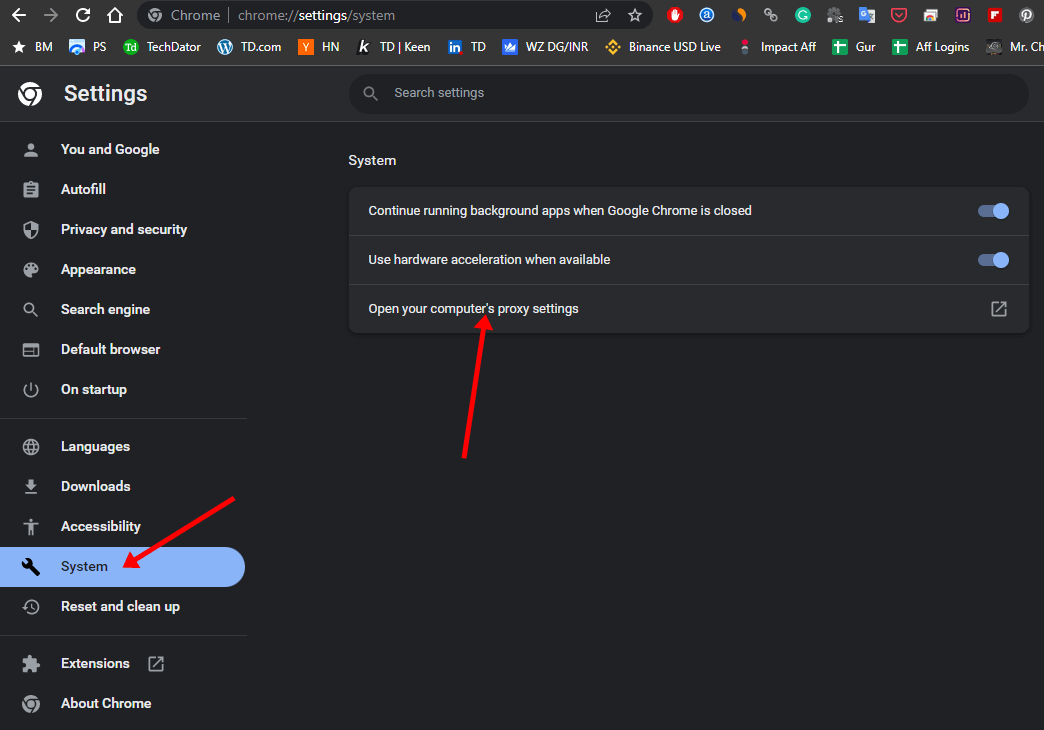Click the chrome://settings/system address bar
Screen dimensions: 1044x730
(396, 15)
